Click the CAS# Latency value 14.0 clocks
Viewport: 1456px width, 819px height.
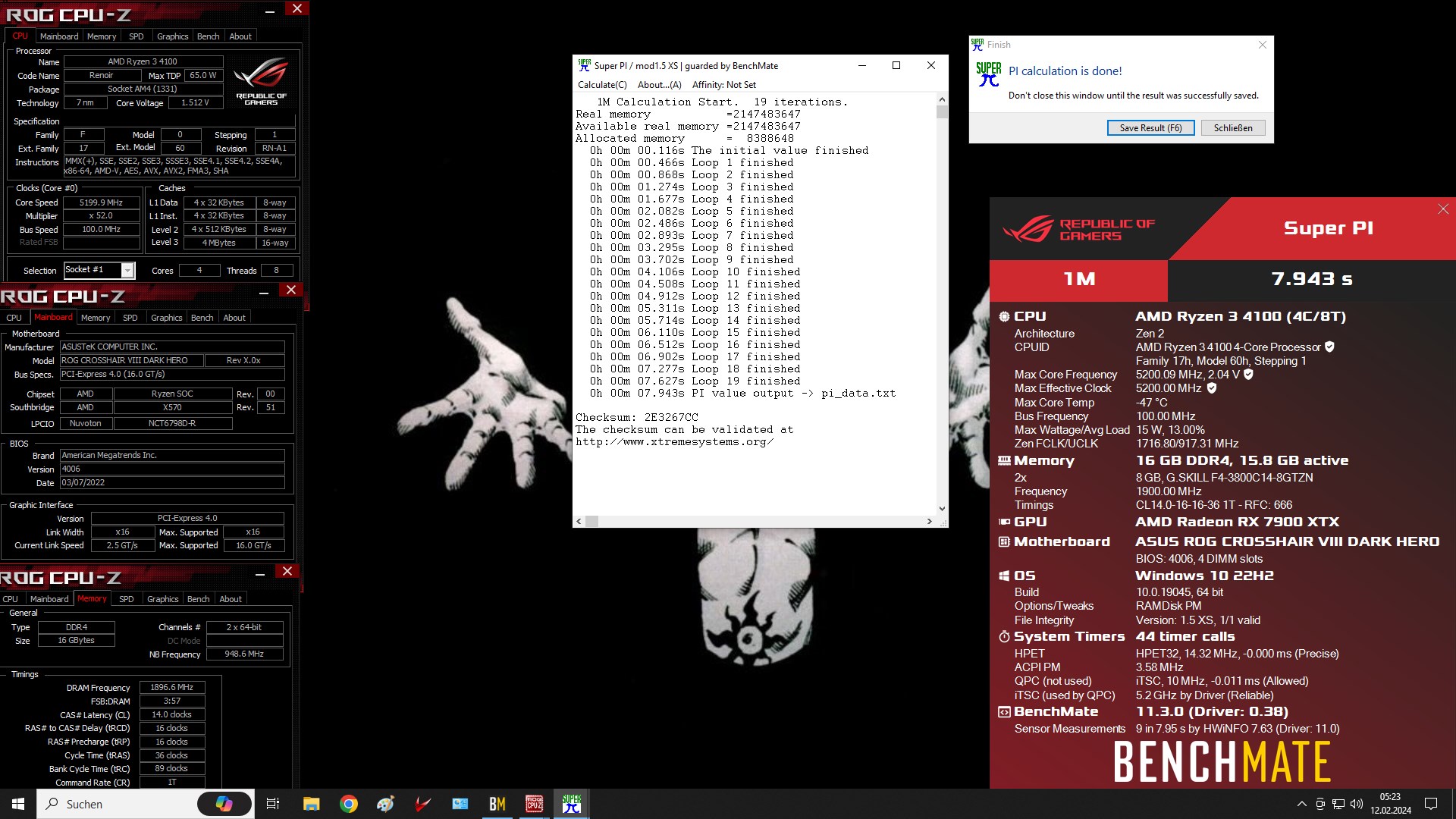(172, 714)
